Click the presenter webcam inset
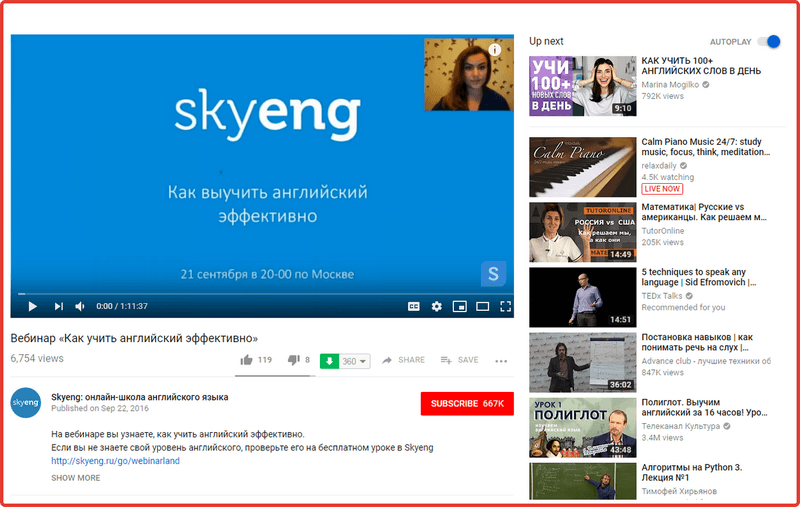Viewport: 800px width, 507px height. (469, 74)
